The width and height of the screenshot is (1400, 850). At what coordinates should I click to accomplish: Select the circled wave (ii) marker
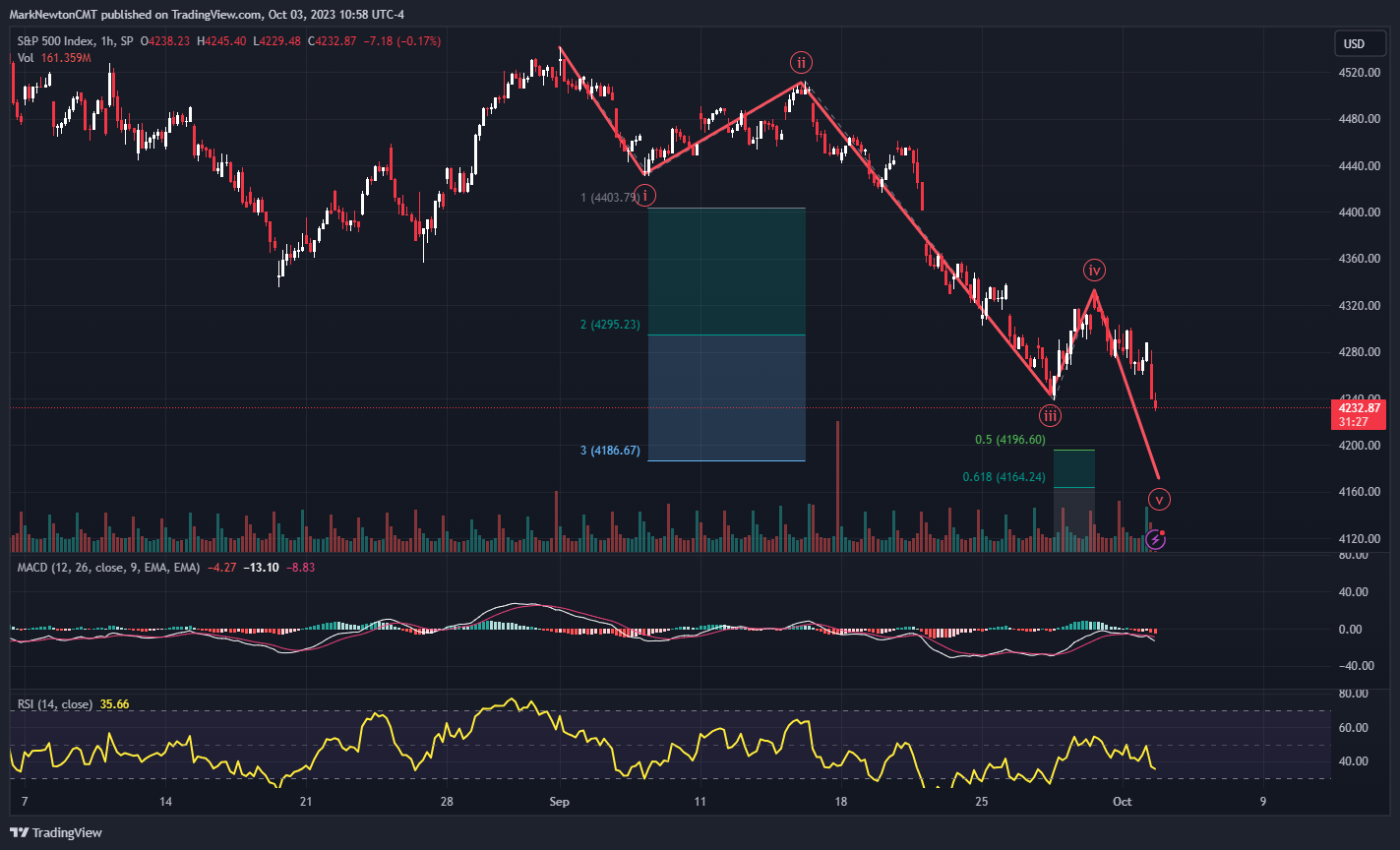[x=801, y=62]
